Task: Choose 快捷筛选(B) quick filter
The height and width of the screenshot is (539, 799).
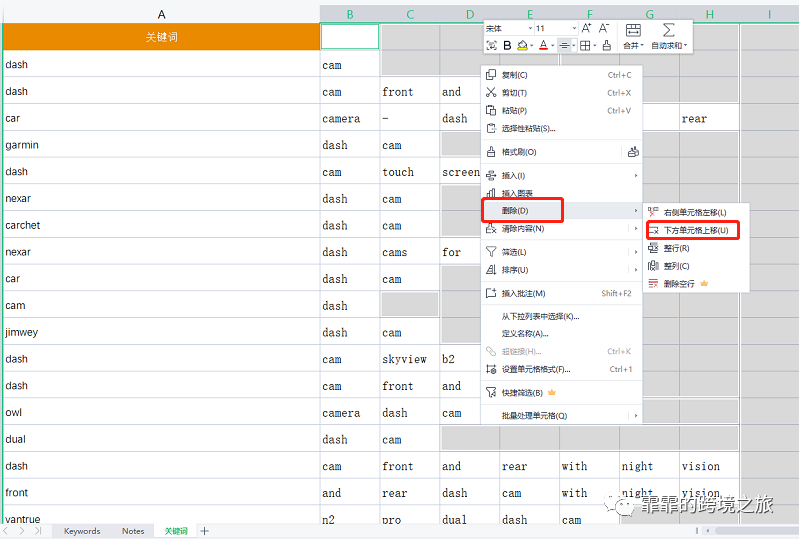Action: (562, 393)
